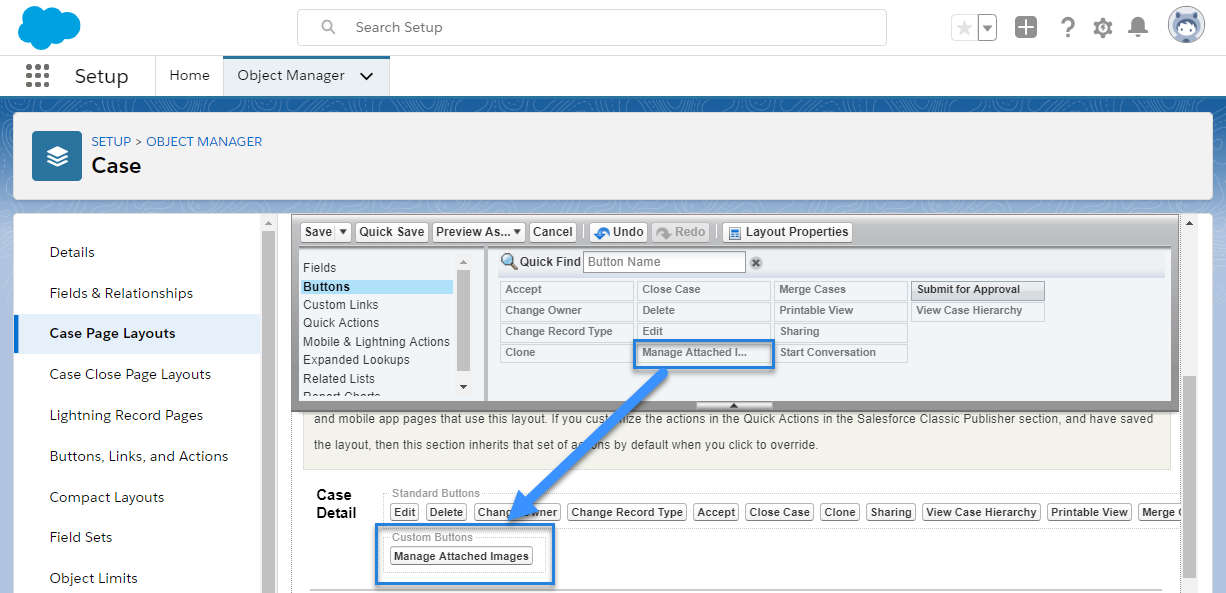Collapse the palette with the arrow handle
Screen dimensions: 1226x593
[734, 405]
